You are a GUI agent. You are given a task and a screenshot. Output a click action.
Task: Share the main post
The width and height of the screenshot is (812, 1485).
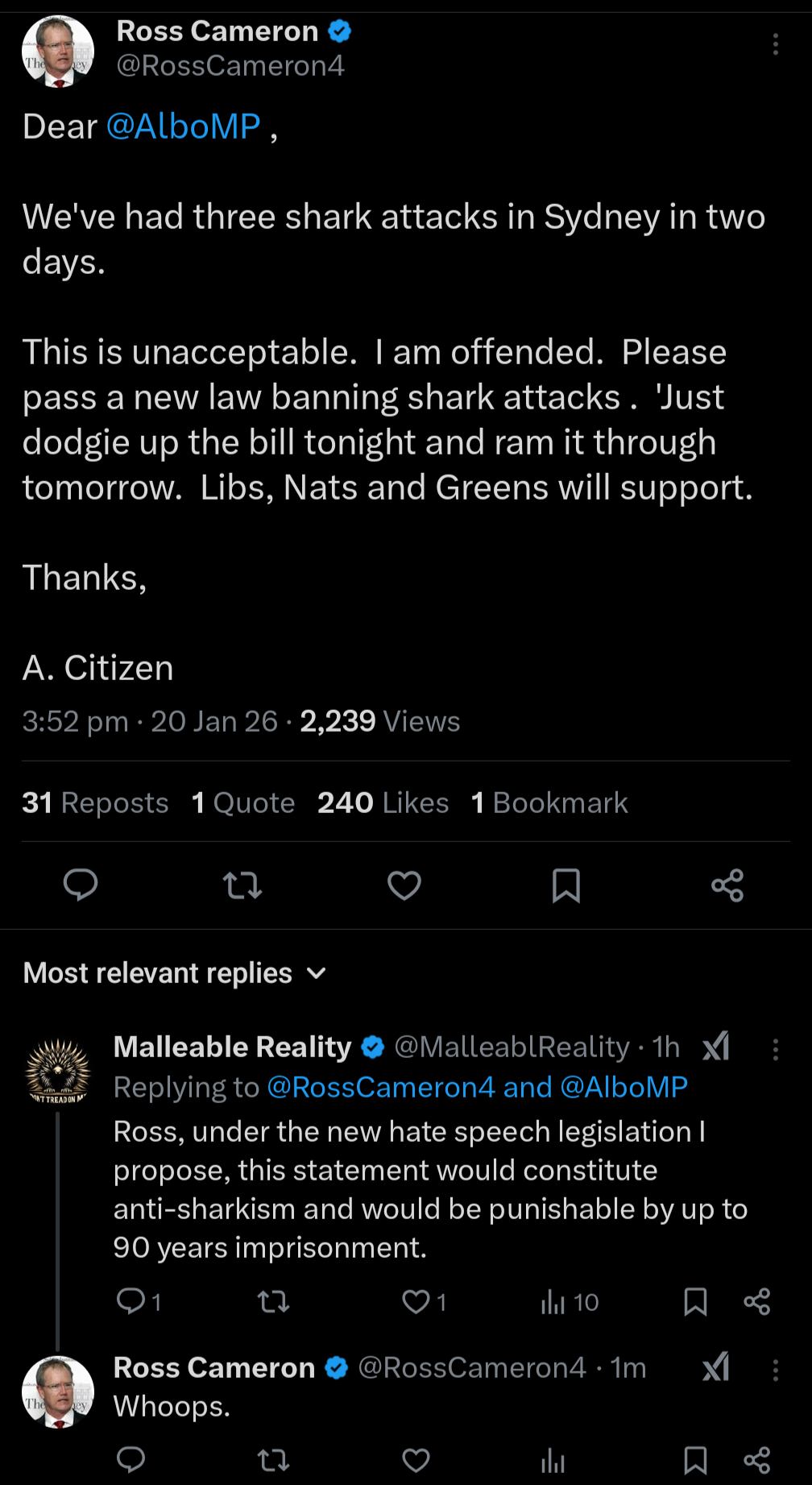tap(727, 885)
